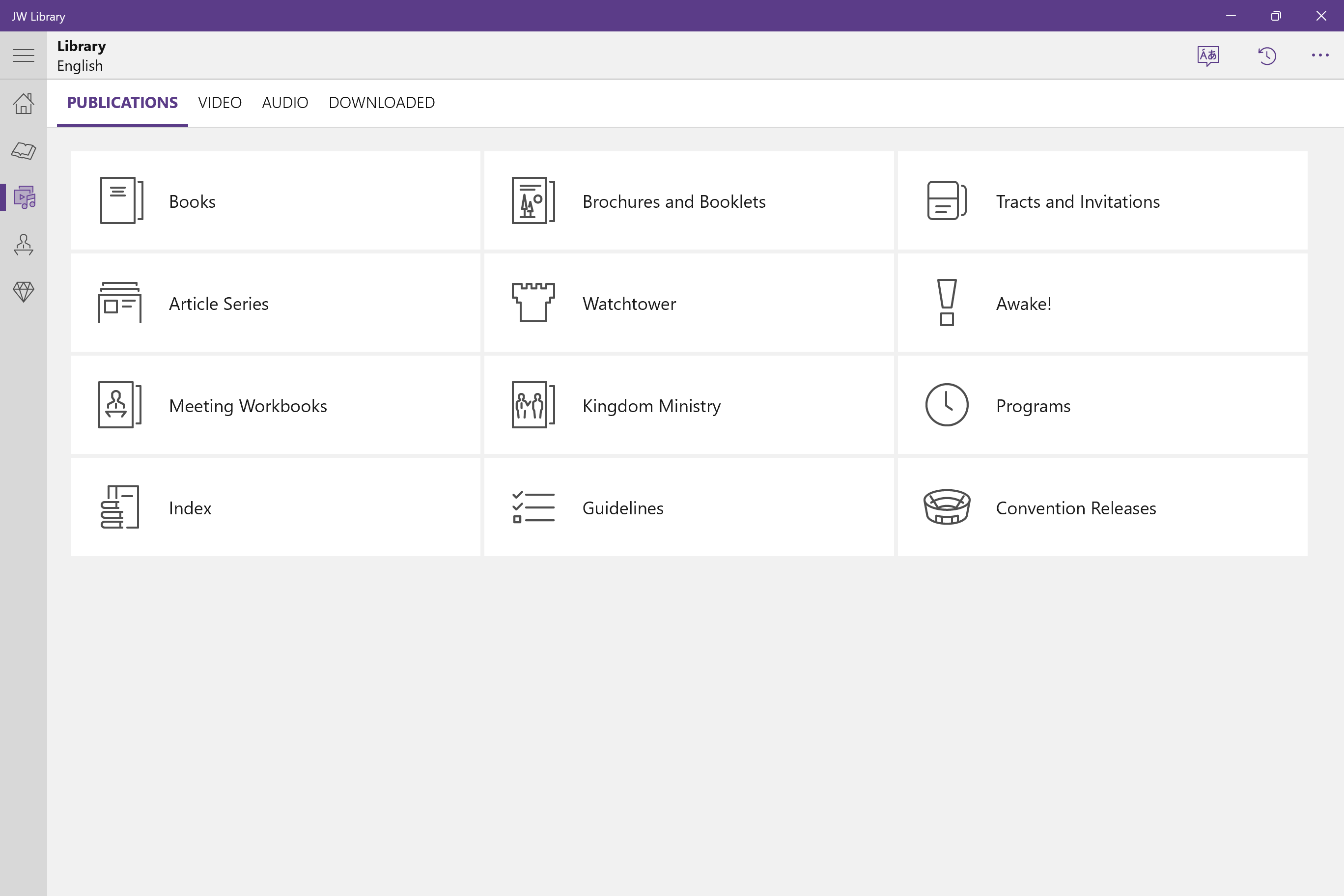1344x896 pixels.
Task: Open the language selection icon
Action: point(1208,56)
